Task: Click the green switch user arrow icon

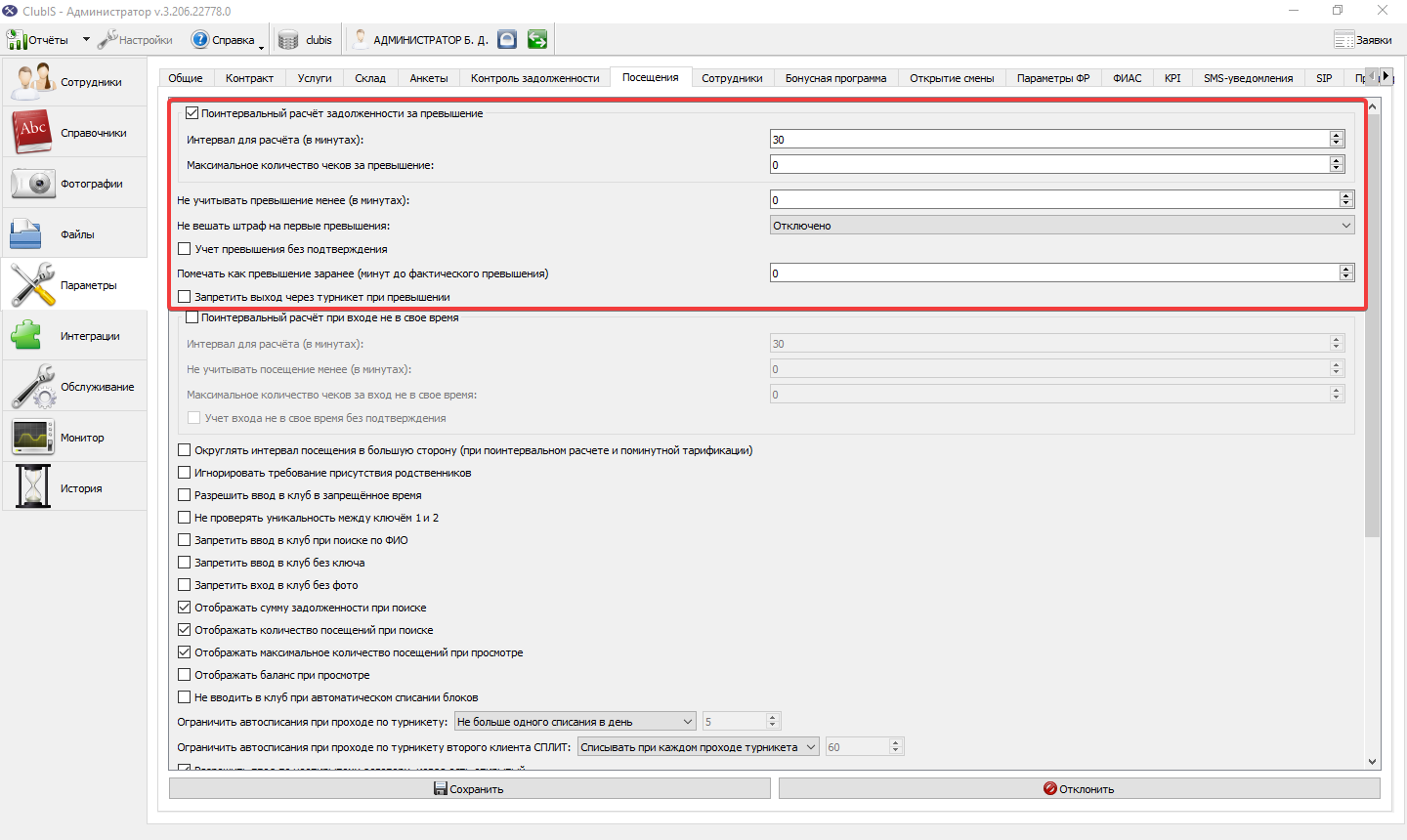Action: click(x=537, y=39)
